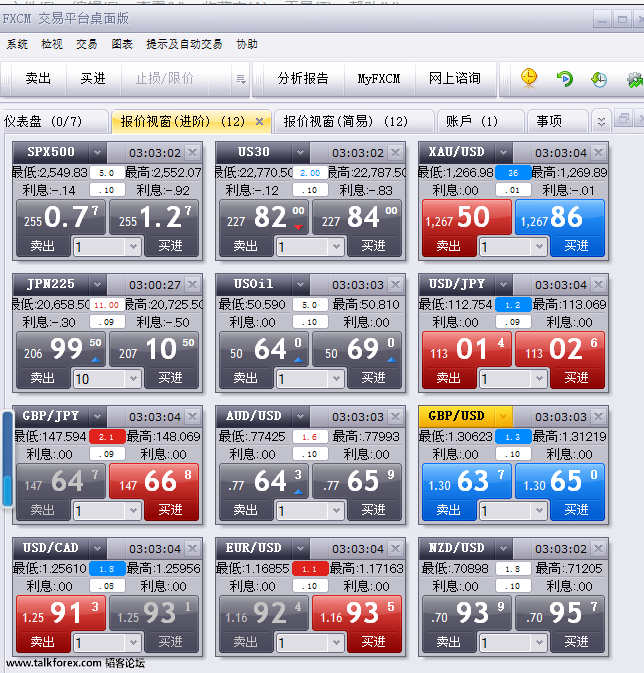
Task: Switch to 报价视窗(简易) tab
Action: (353, 121)
